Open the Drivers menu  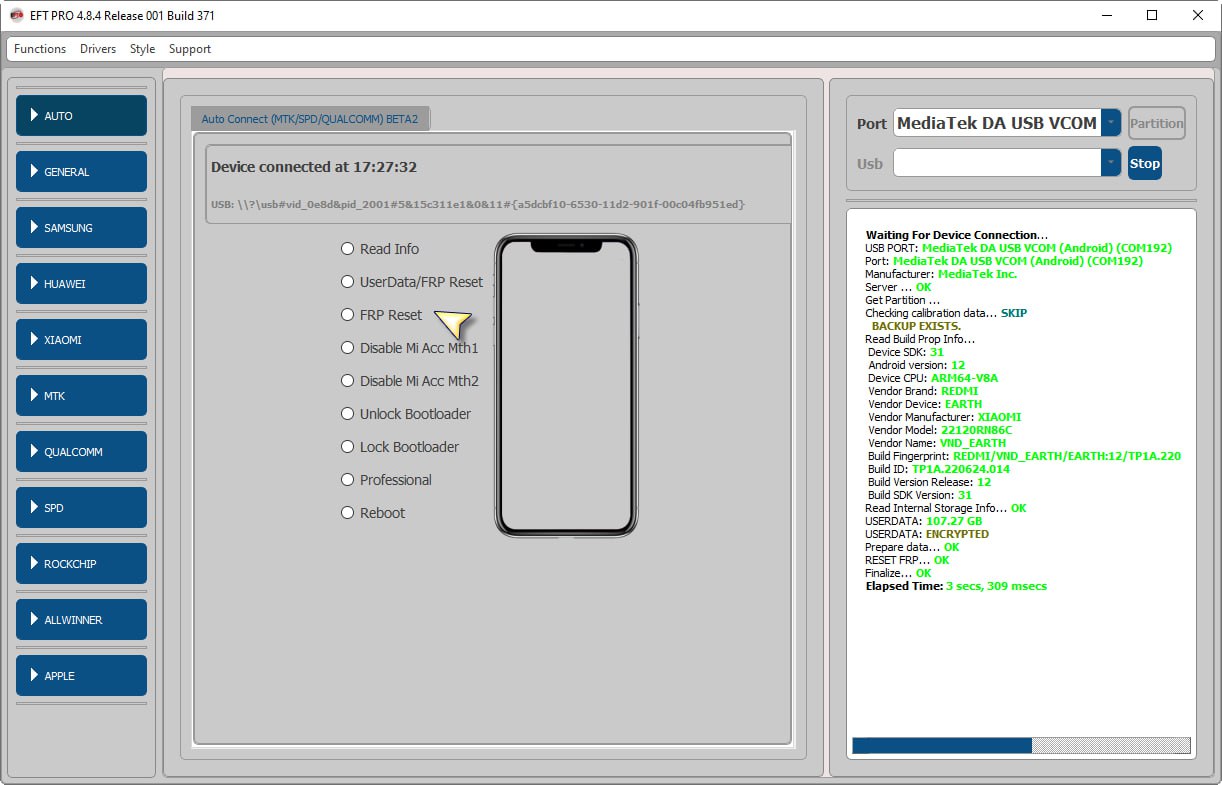click(x=98, y=49)
